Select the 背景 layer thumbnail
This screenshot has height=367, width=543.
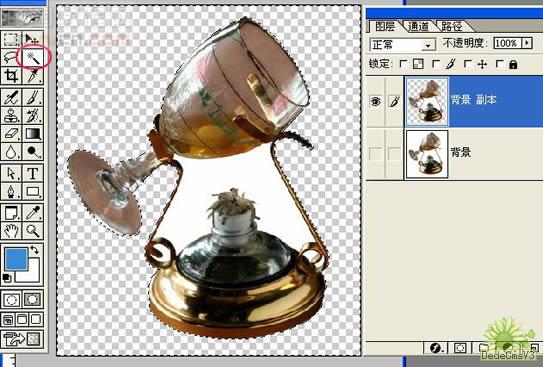[x=427, y=154]
